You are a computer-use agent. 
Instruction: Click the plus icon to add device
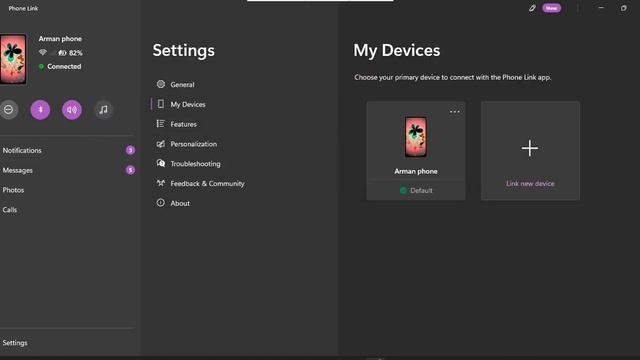530,148
